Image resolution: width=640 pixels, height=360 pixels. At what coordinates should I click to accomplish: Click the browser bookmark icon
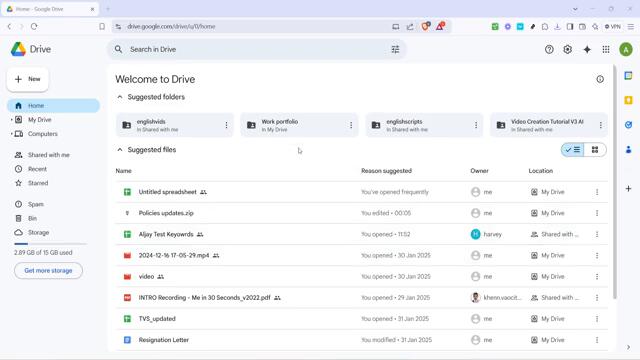pos(102,27)
